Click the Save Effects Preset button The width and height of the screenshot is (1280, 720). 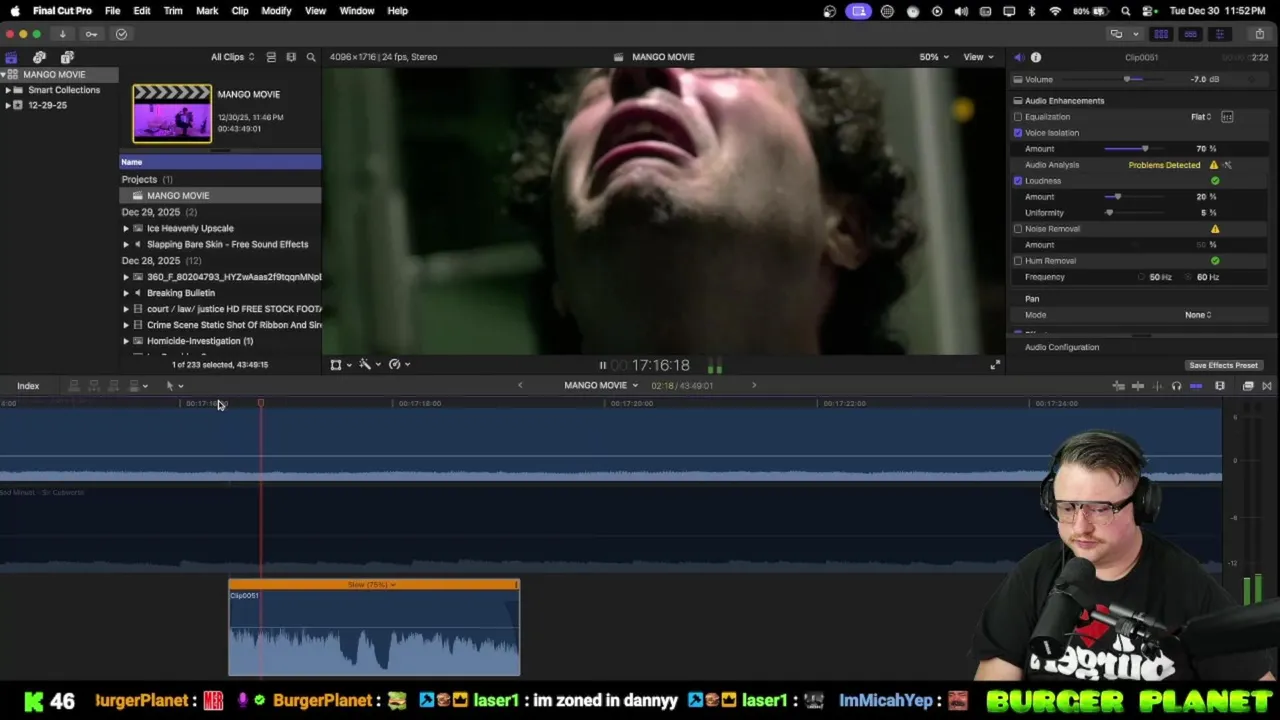coord(1223,366)
